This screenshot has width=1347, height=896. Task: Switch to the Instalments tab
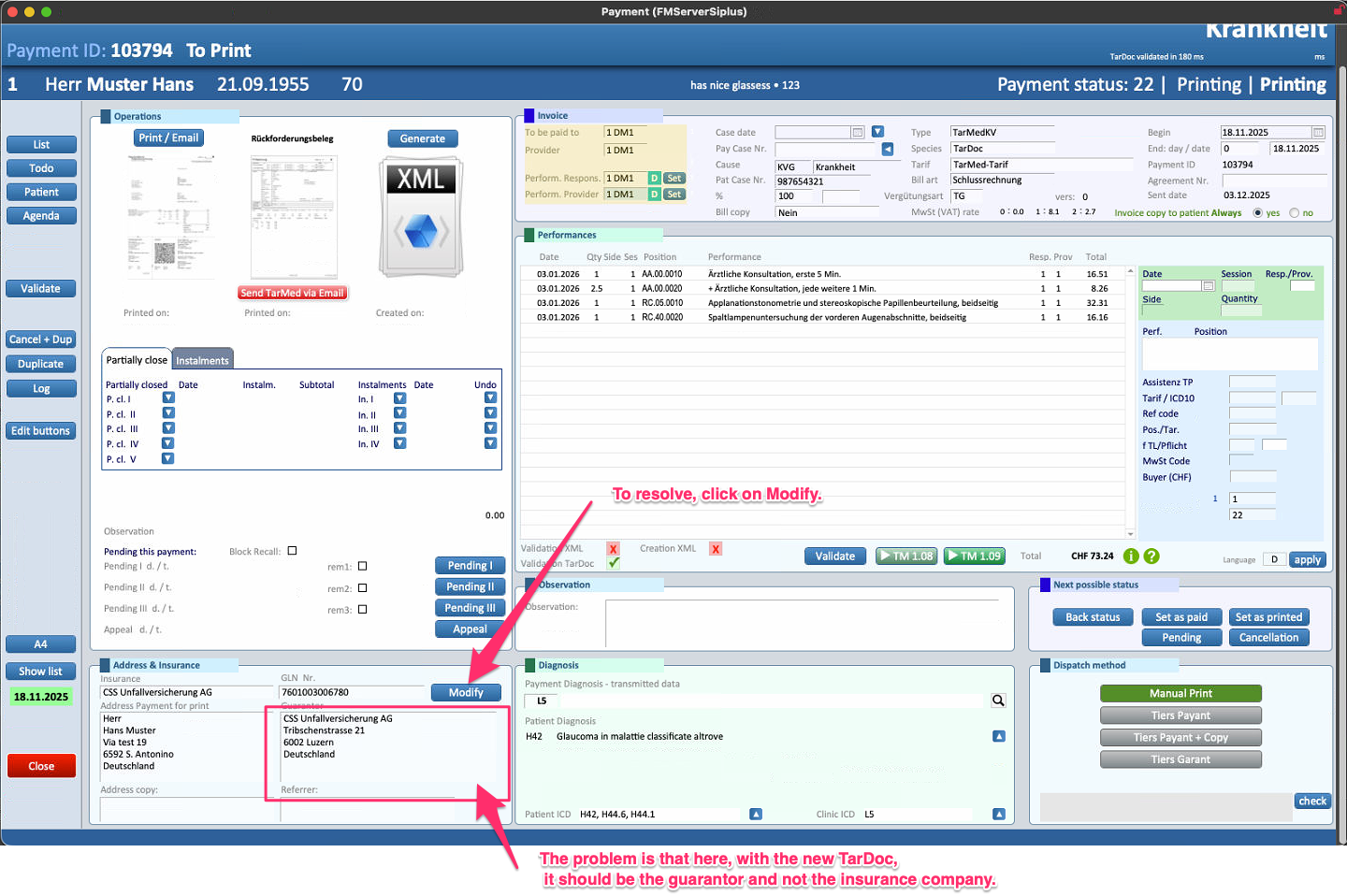tap(203, 360)
